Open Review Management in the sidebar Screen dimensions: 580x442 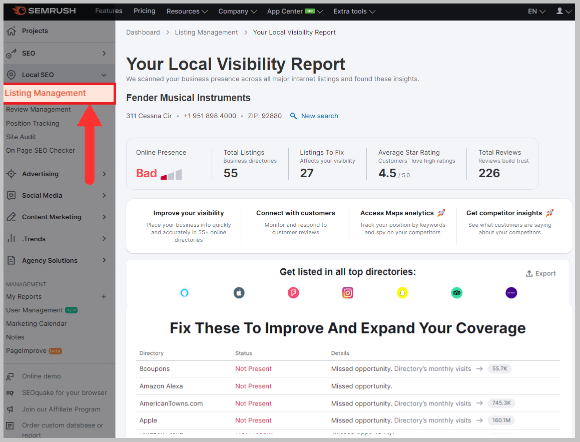point(38,109)
